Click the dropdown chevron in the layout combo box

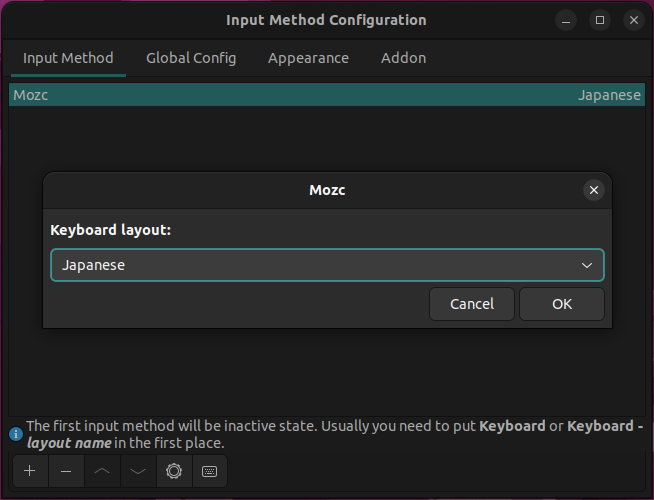(x=587, y=266)
